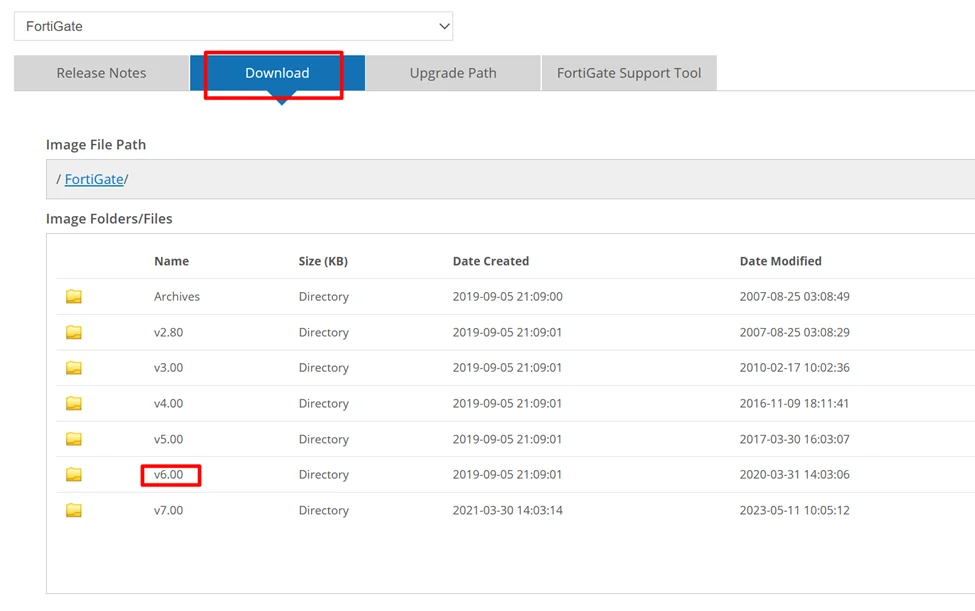Select created date 2021-03-30 14:03:14
The image size is (975, 611).
pyautogui.click(x=507, y=510)
